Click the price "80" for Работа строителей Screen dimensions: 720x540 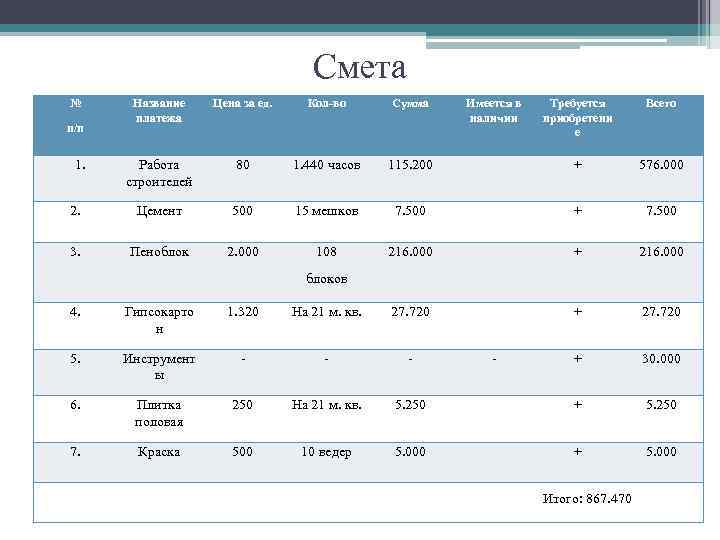[242, 165]
